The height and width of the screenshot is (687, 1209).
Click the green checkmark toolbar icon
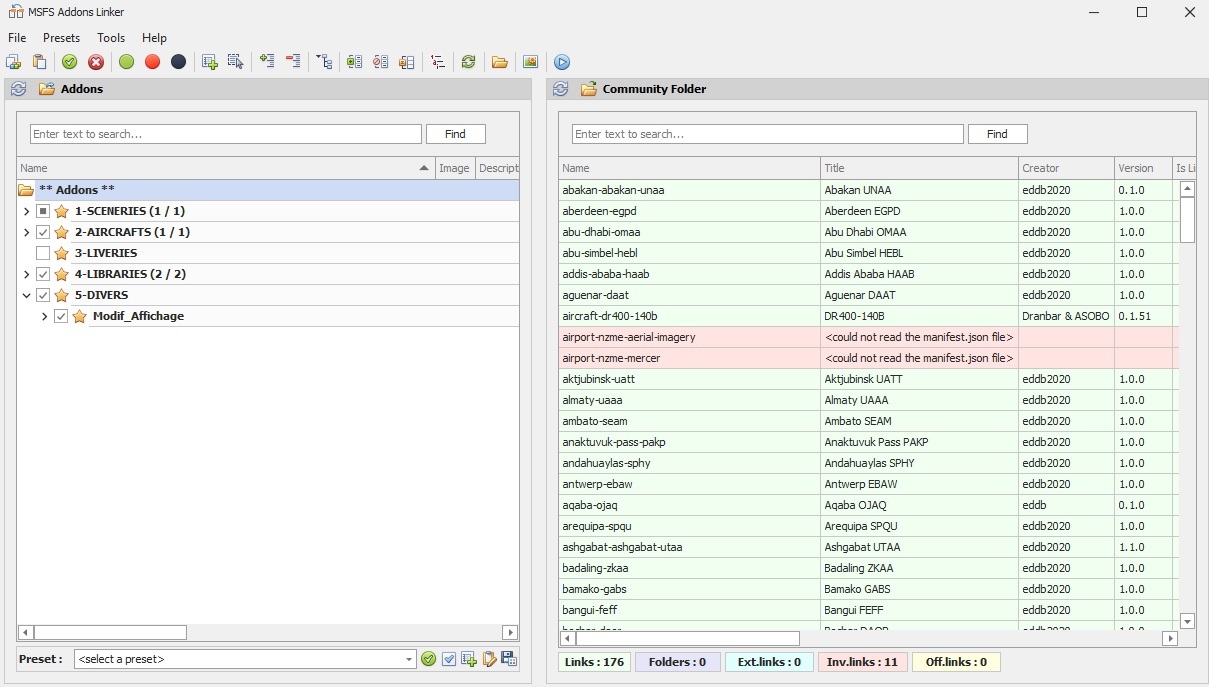69,62
